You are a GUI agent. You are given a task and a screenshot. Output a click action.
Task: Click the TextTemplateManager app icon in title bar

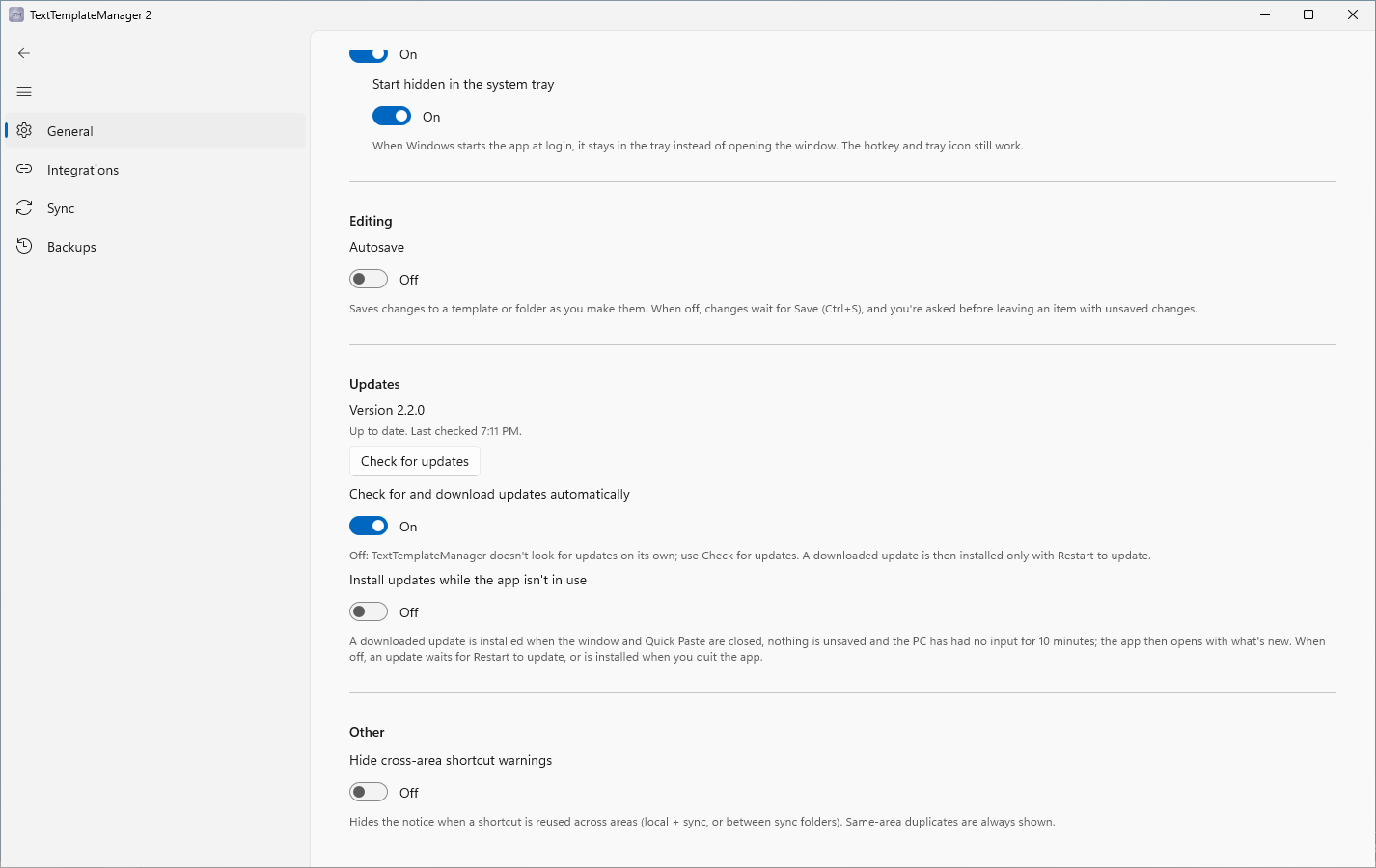point(15,14)
